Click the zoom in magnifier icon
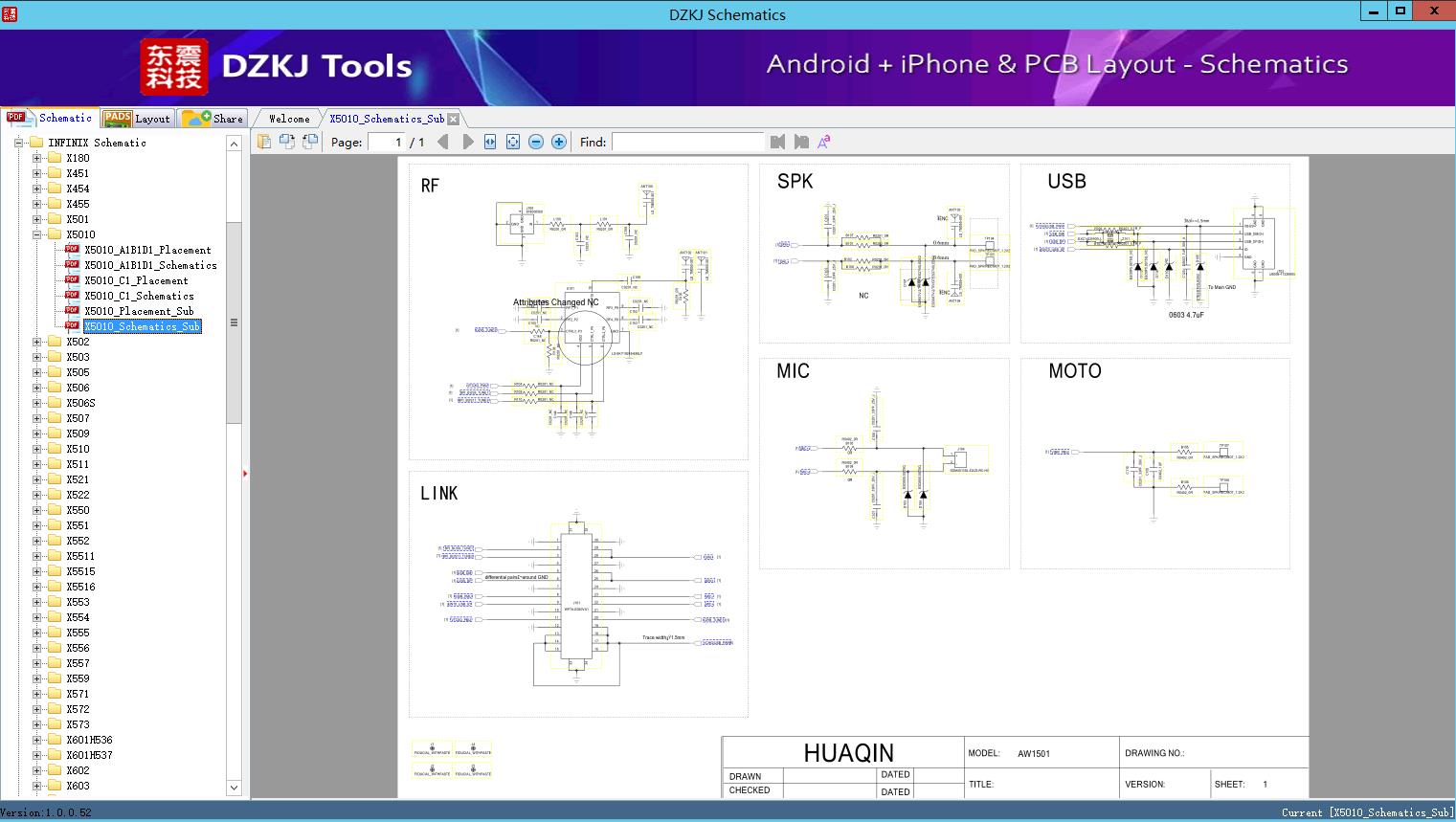The image size is (1456, 822). click(558, 141)
